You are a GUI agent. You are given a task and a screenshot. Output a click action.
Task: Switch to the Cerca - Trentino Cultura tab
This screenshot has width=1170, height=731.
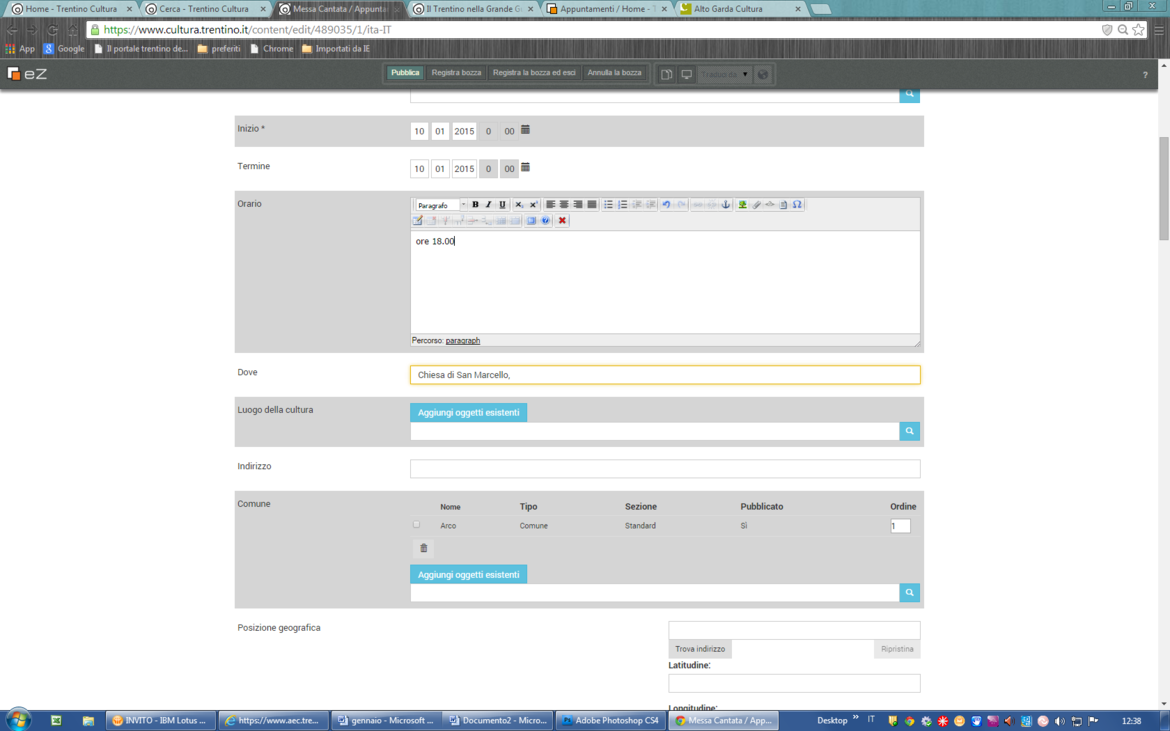pos(204,9)
